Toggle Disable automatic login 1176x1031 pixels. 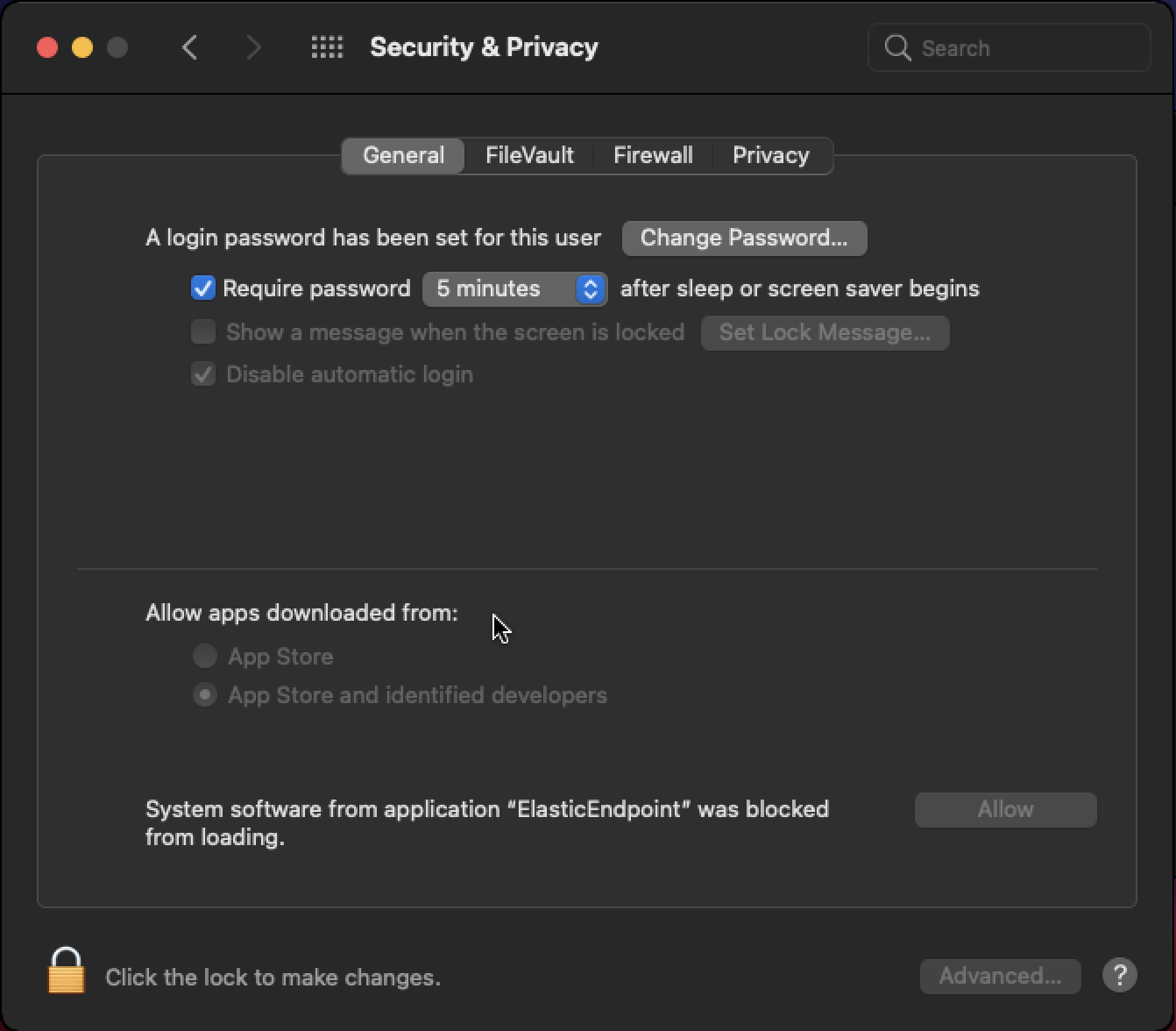[x=202, y=373]
